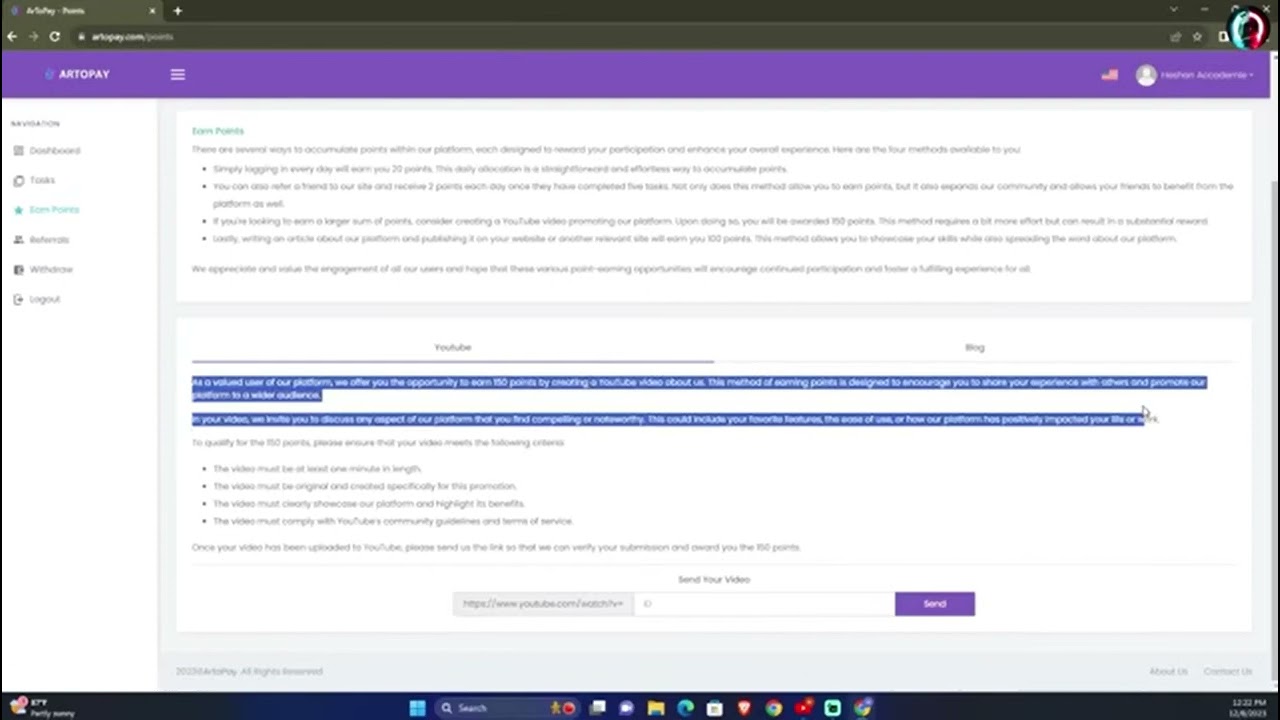This screenshot has width=1280, height=720.
Task: Click the youtube.com/watch?v= URL prefix
Action: [x=543, y=604]
